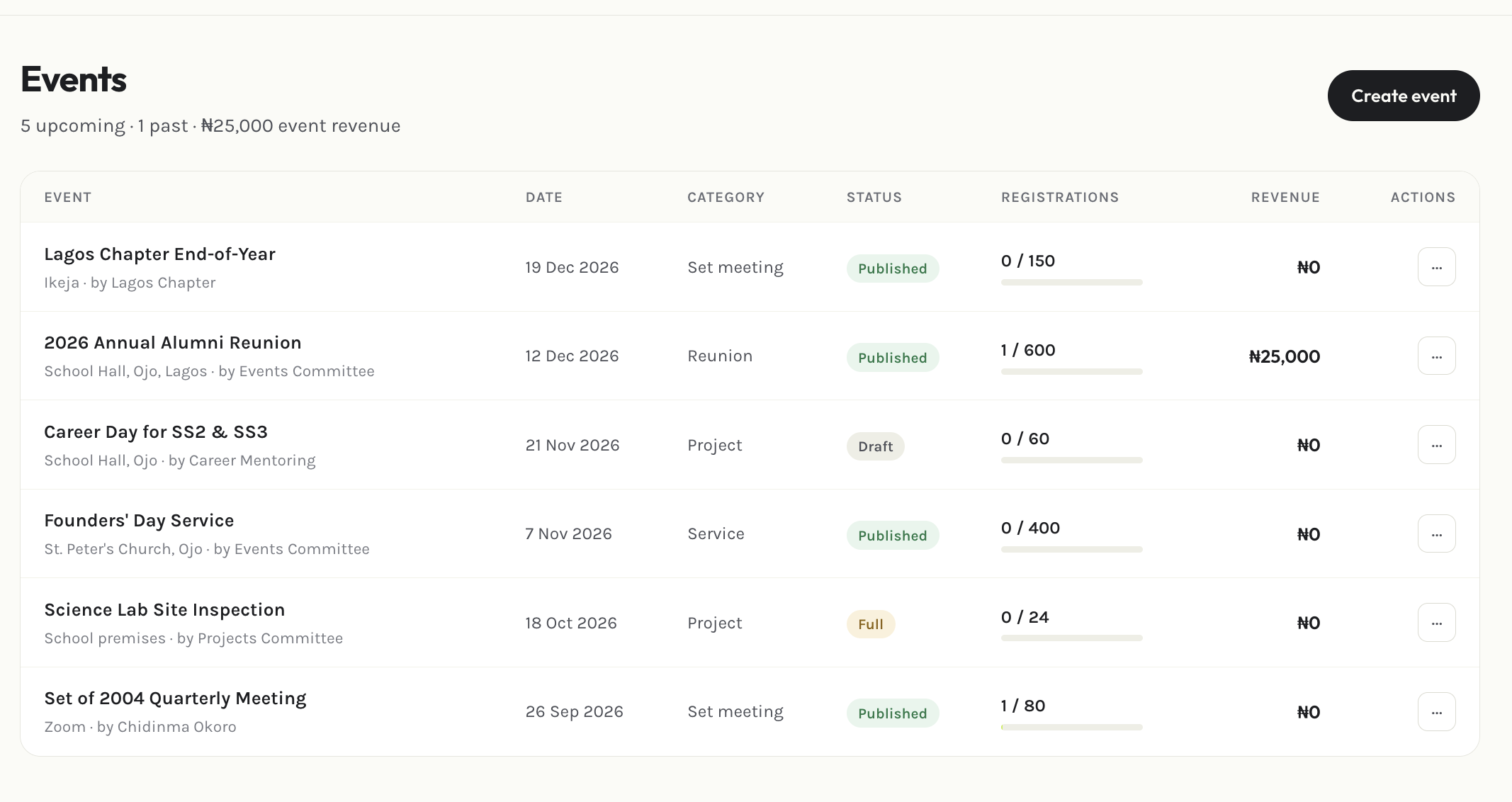The height and width of the screenshot is (802, 1512).
Task: Click the Ikeja · by Lagos Chapter subtitle
Action: pyautogui.click(x=130, y=283)
